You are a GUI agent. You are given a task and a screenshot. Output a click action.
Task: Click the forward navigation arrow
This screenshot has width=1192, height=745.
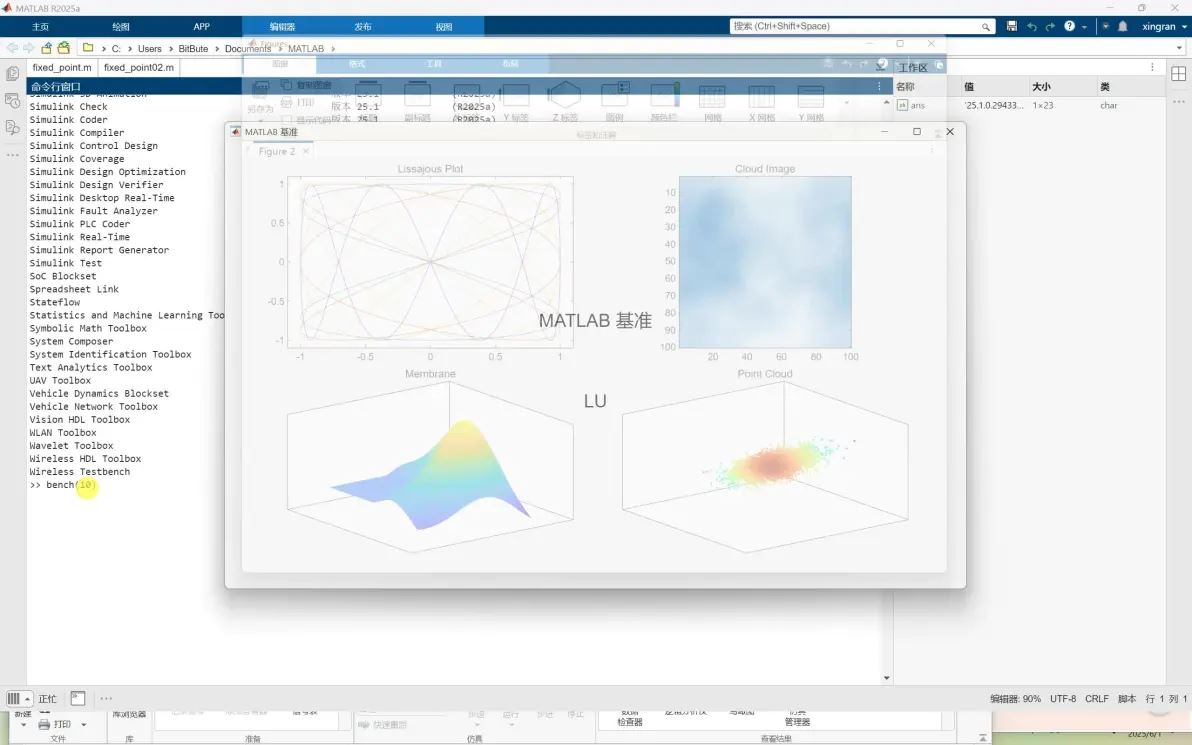pyautogui.click(x=29, y=48)
